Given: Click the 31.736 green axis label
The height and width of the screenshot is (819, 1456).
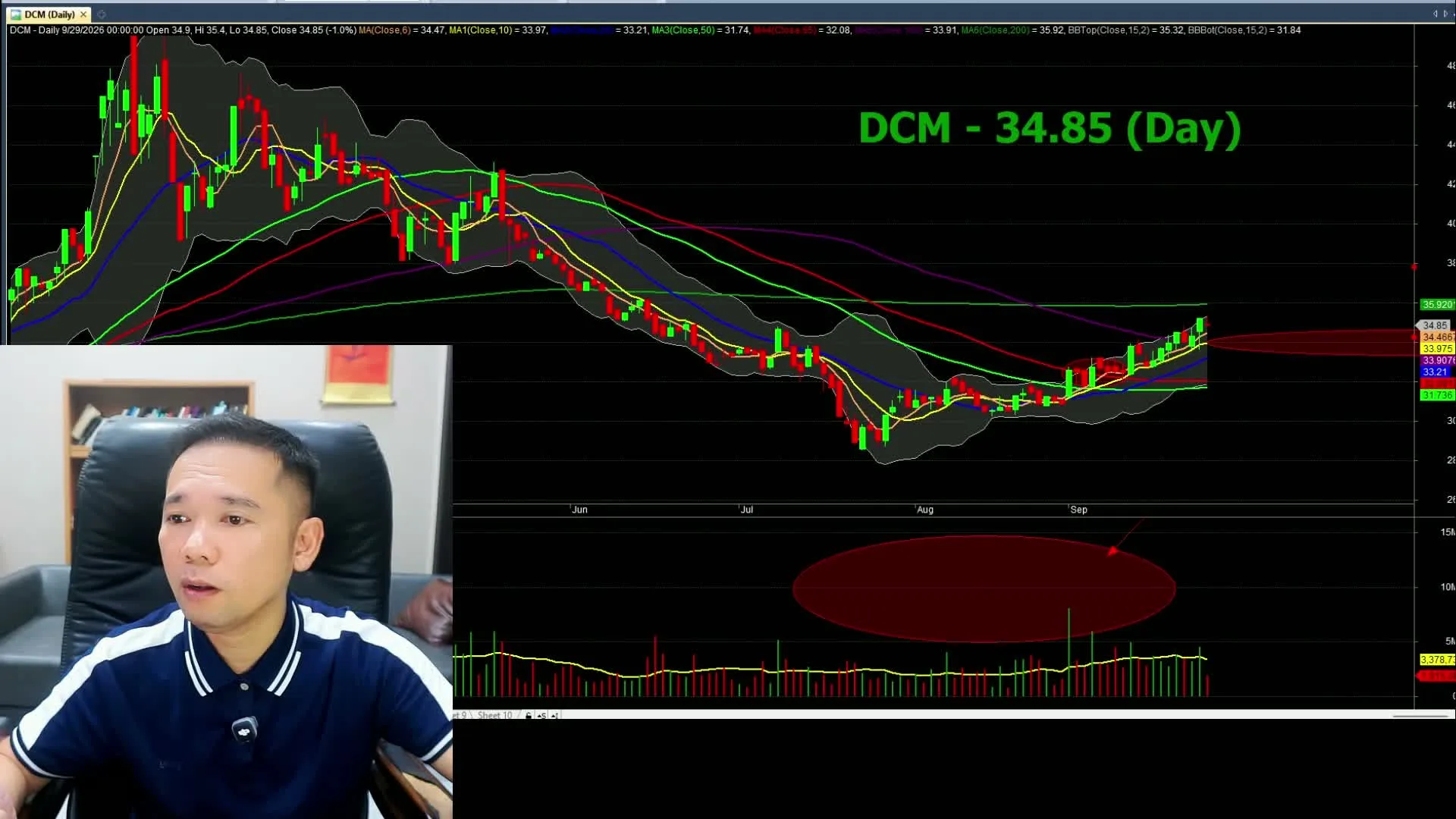Looking at the screenshot, I should 1437,395.
